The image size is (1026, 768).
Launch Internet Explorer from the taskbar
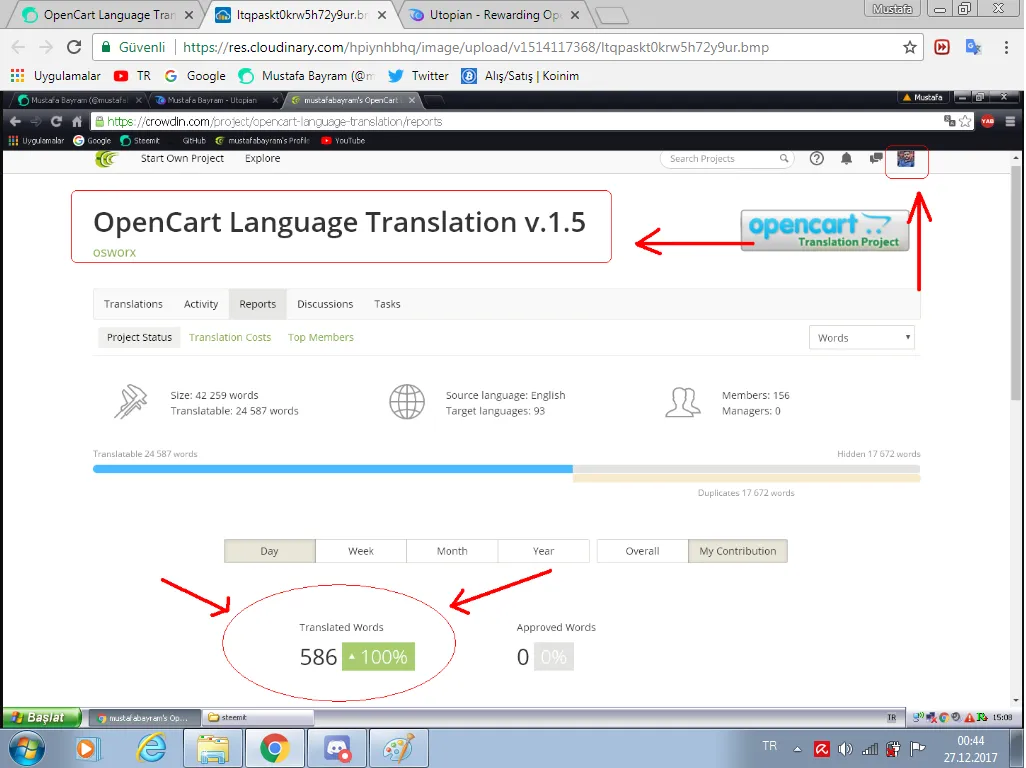click(x=151, y=748)
